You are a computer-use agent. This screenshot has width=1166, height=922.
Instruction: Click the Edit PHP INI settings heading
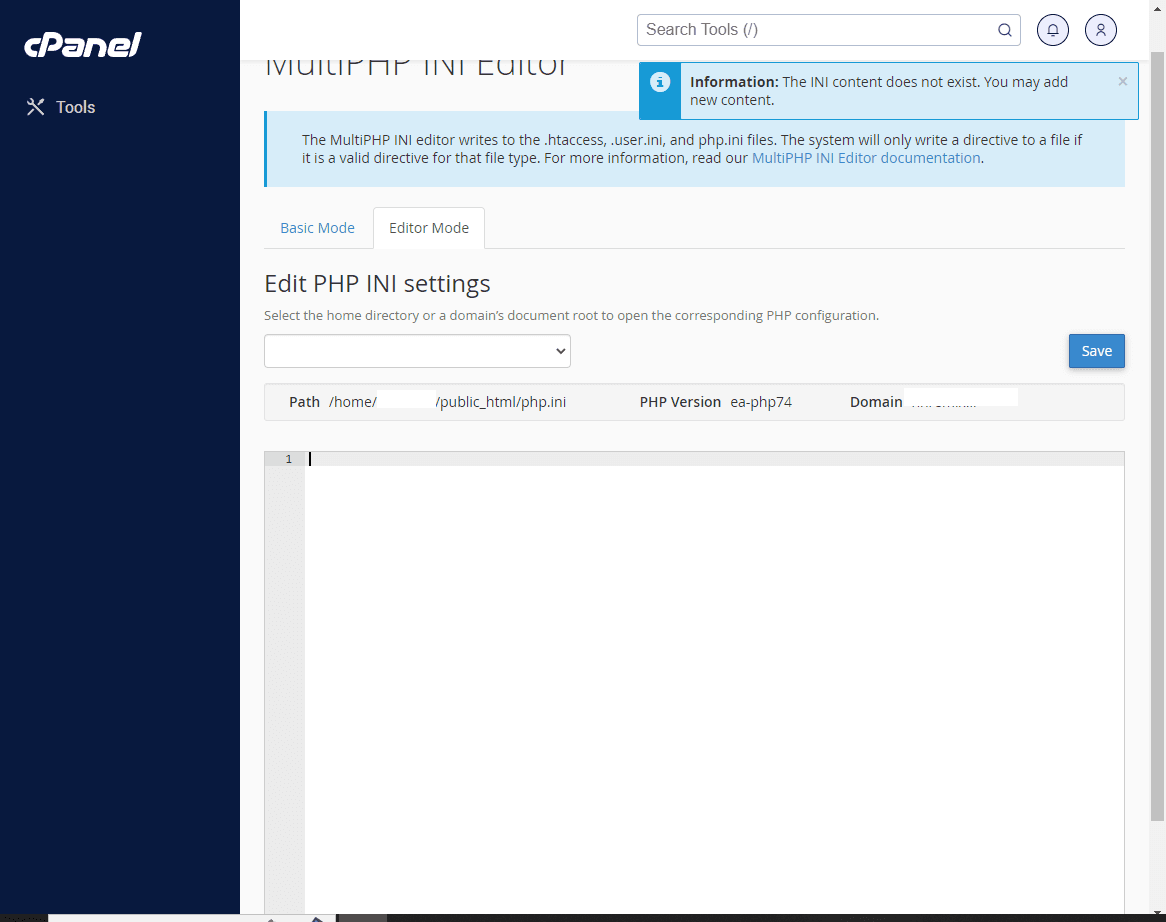click(377, 284)
